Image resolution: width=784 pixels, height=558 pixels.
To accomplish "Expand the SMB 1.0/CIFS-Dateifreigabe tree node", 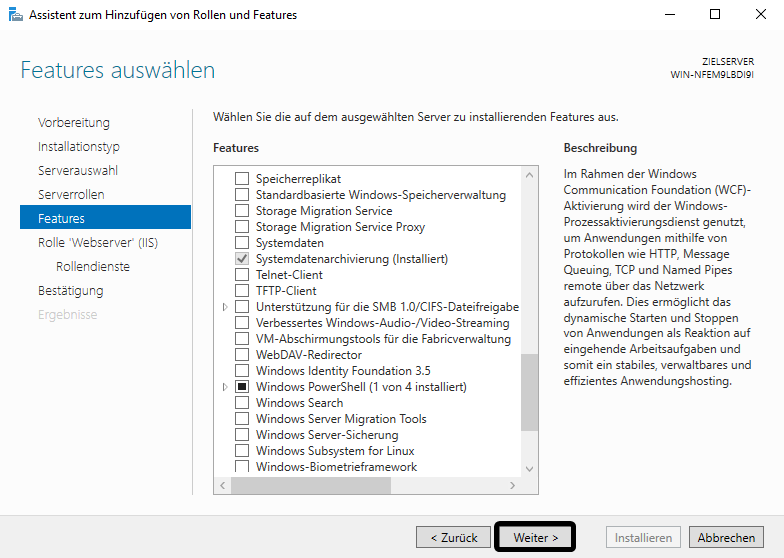I will [225, 306].
